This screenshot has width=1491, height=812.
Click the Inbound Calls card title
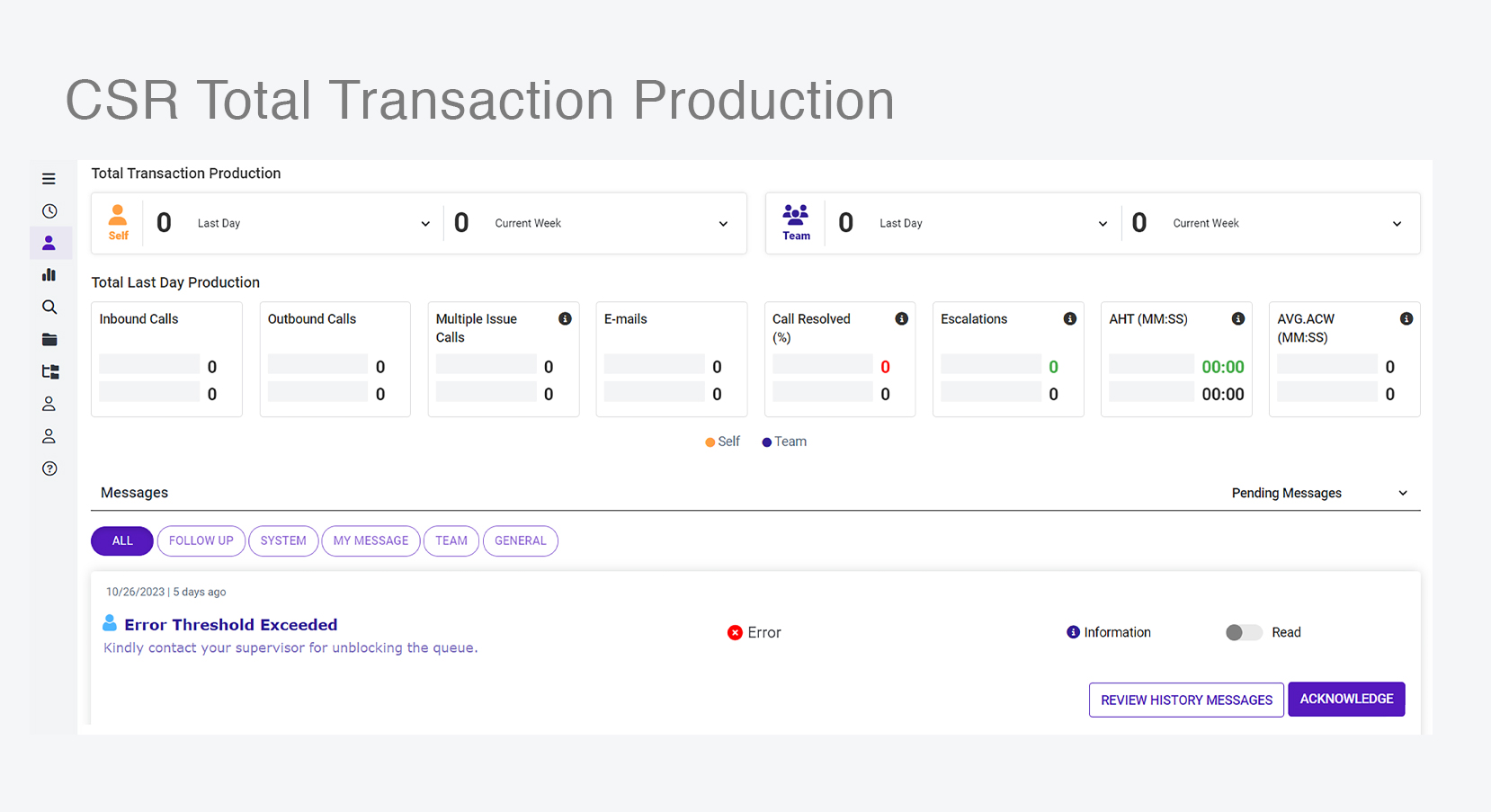(x=138, y=319)
